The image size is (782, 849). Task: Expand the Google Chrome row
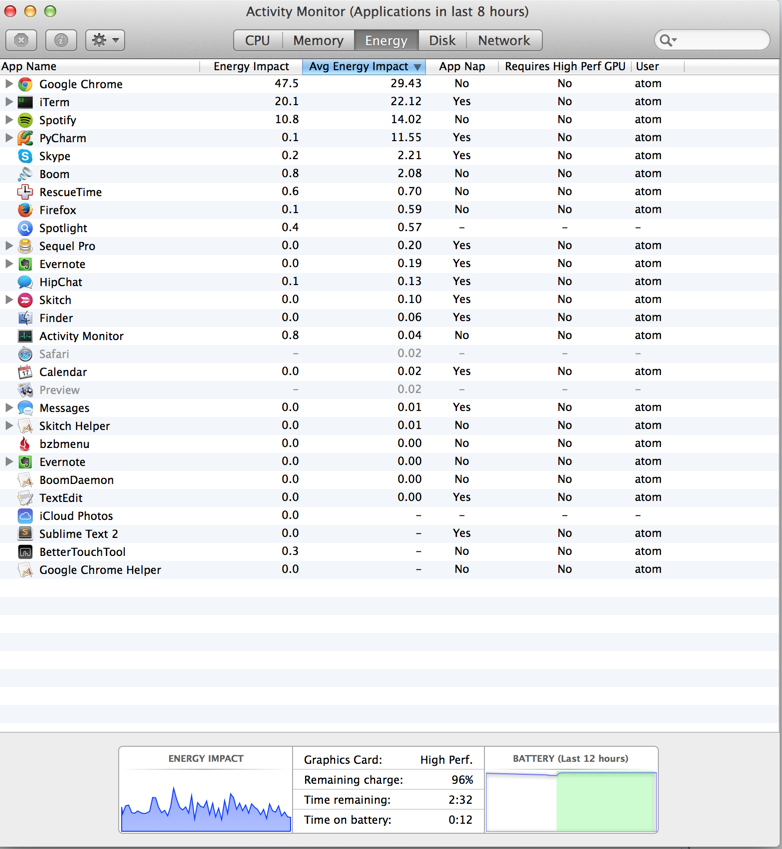point(9,84)
